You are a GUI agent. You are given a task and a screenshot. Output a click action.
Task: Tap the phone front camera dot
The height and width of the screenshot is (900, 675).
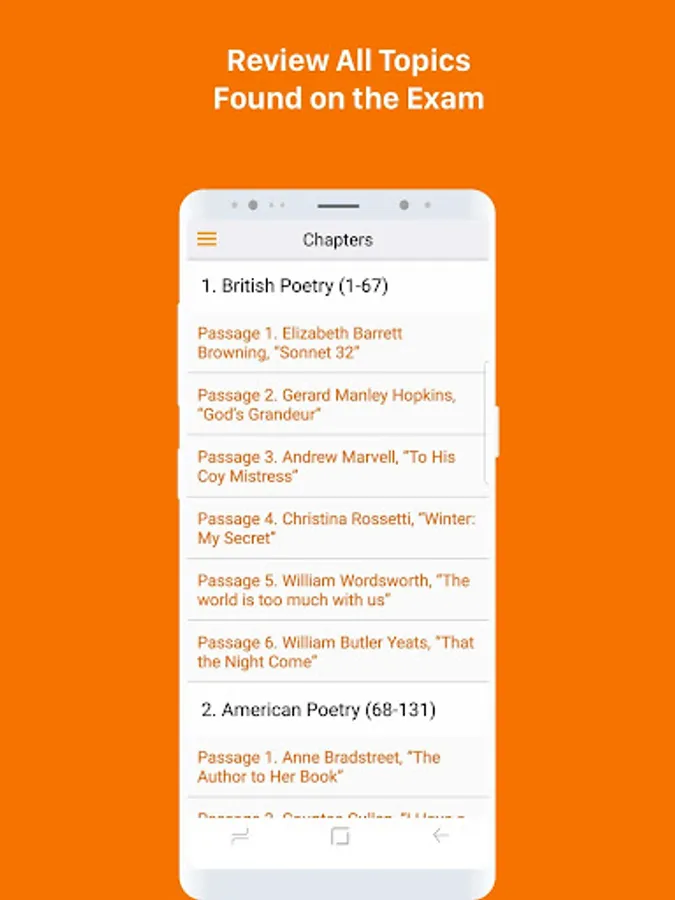tap(404, 205)
